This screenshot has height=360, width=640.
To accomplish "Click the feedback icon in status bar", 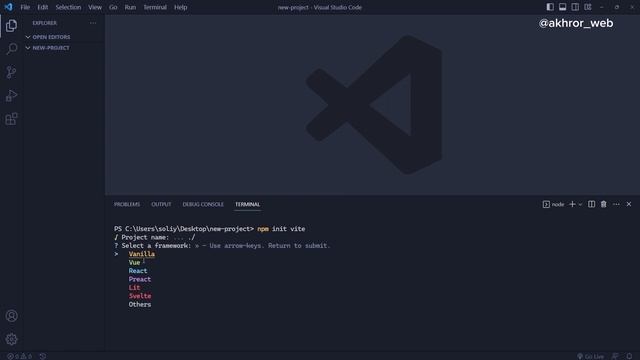I will [x=615, y=356].
